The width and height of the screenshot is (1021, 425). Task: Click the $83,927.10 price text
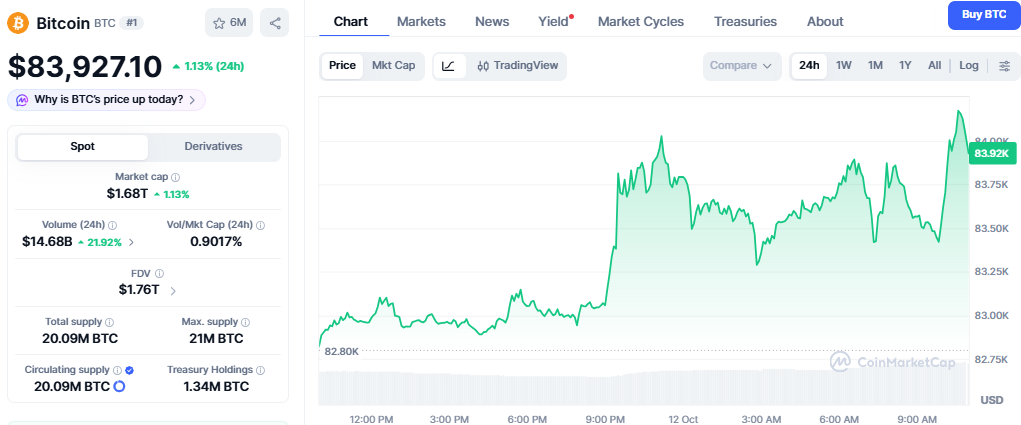tap(85, 67)
